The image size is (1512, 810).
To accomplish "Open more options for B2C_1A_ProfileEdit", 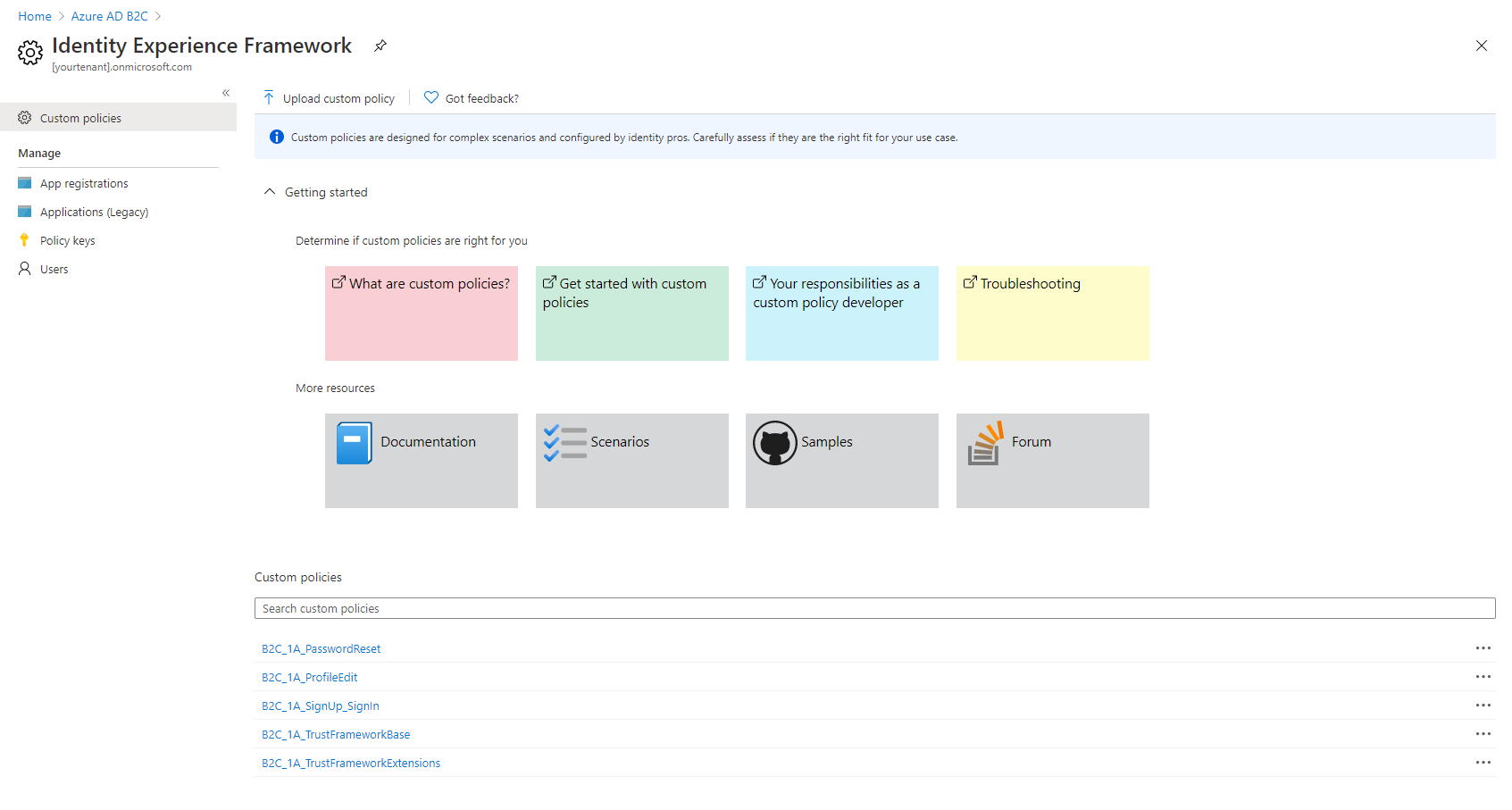I will (1483, 676).
